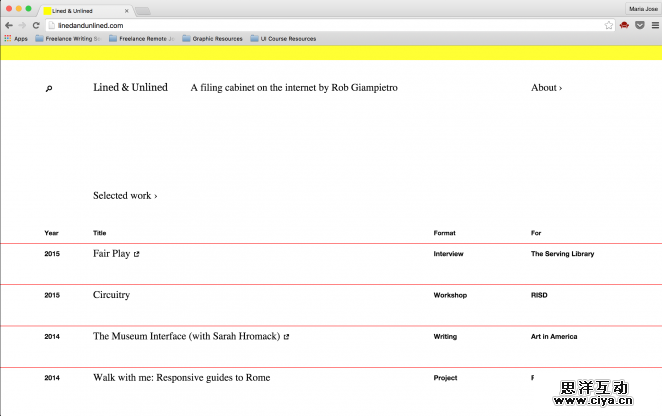Open the Apps shortcut in bookmarks bar
662x416 pixels.
tap(15, 39)
